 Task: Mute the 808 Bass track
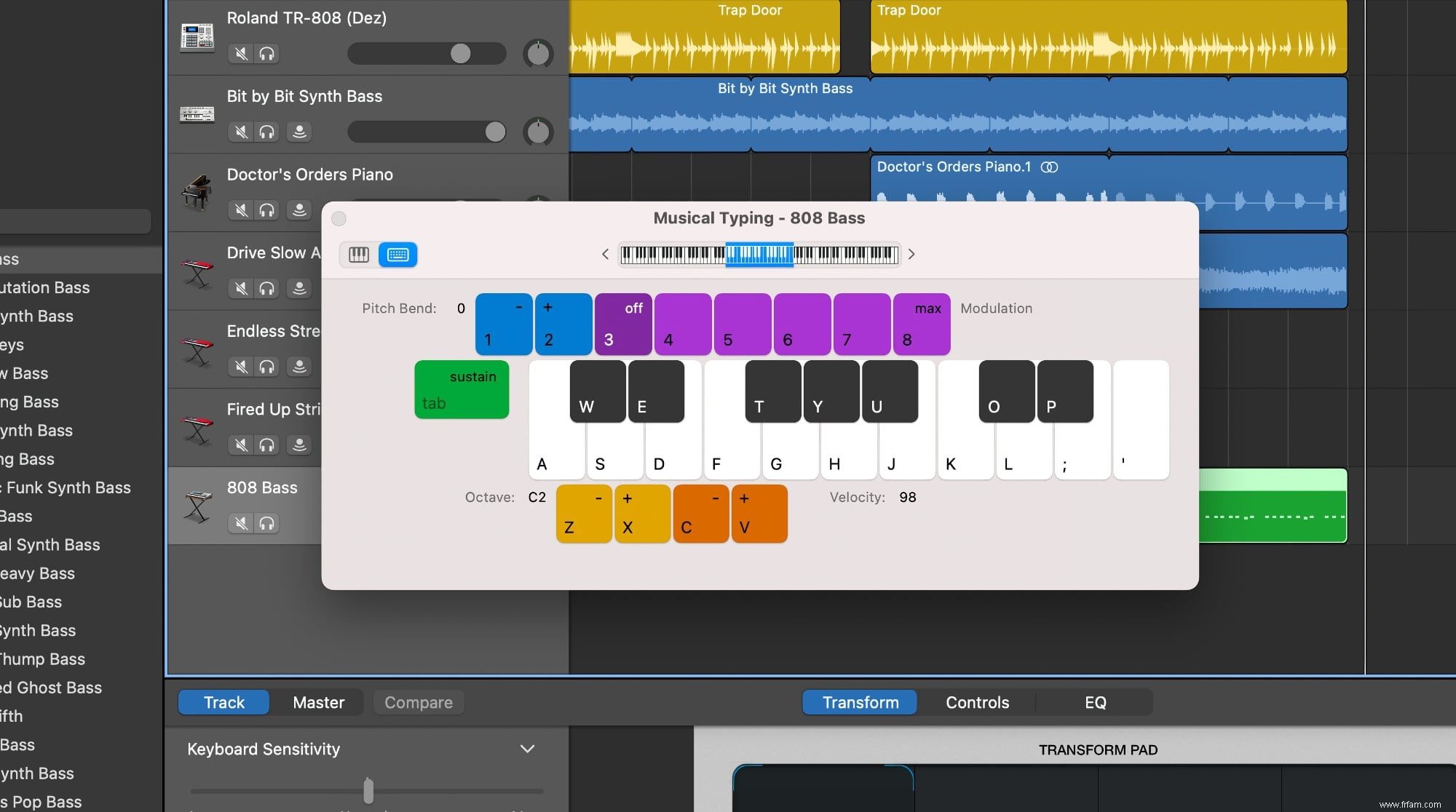coord(241,523)
